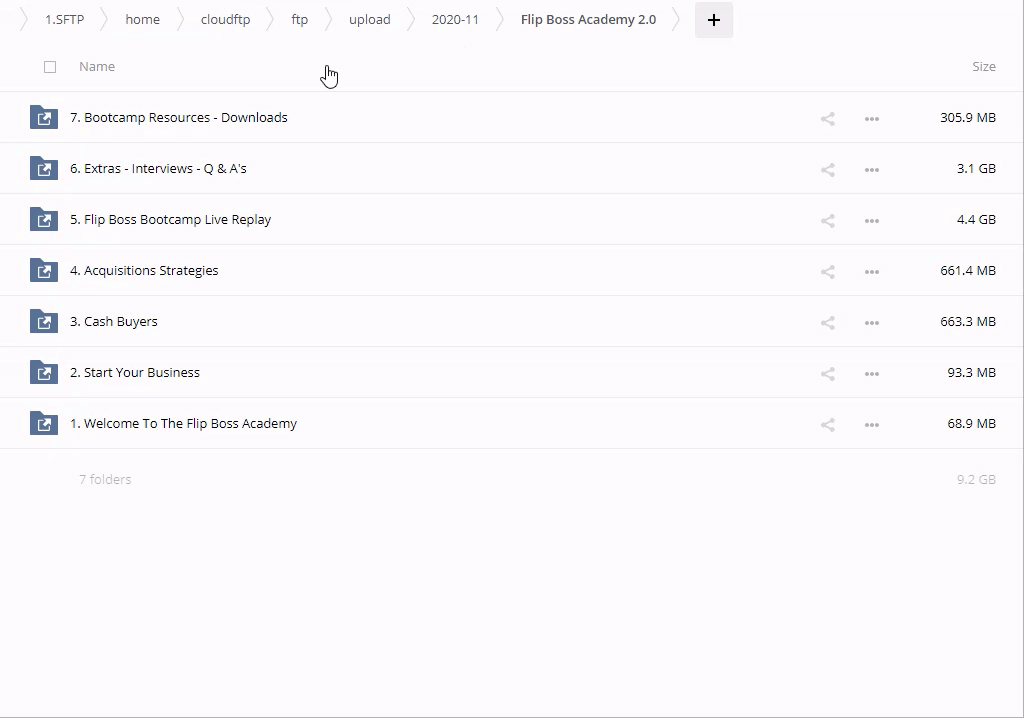Click share icon for Cash Buyers folder
The height and width of the screenshot is (718, 1024).
[827, 322]
